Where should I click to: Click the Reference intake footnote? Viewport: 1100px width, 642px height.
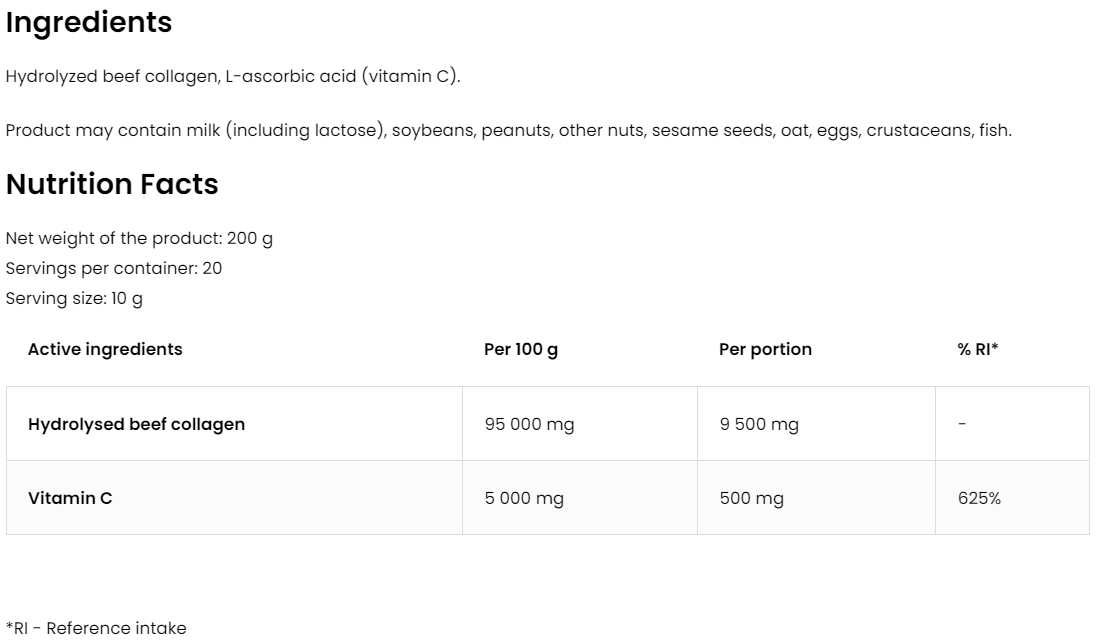(x=96, y=628)
